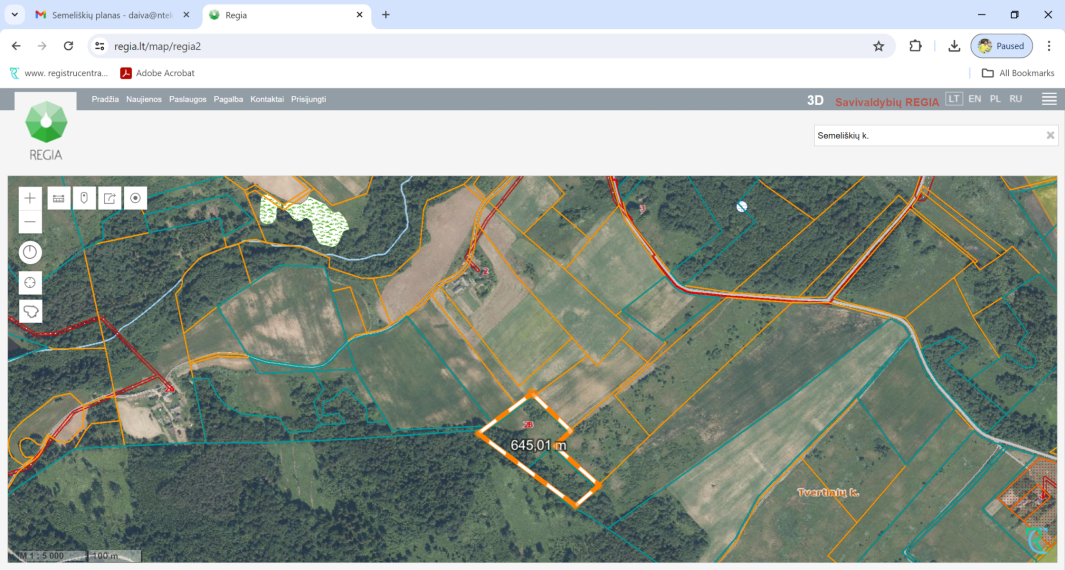This screenshot has width=1065, height=570.
Task: Click the 100 m scale bar
Action: (113, 556)
